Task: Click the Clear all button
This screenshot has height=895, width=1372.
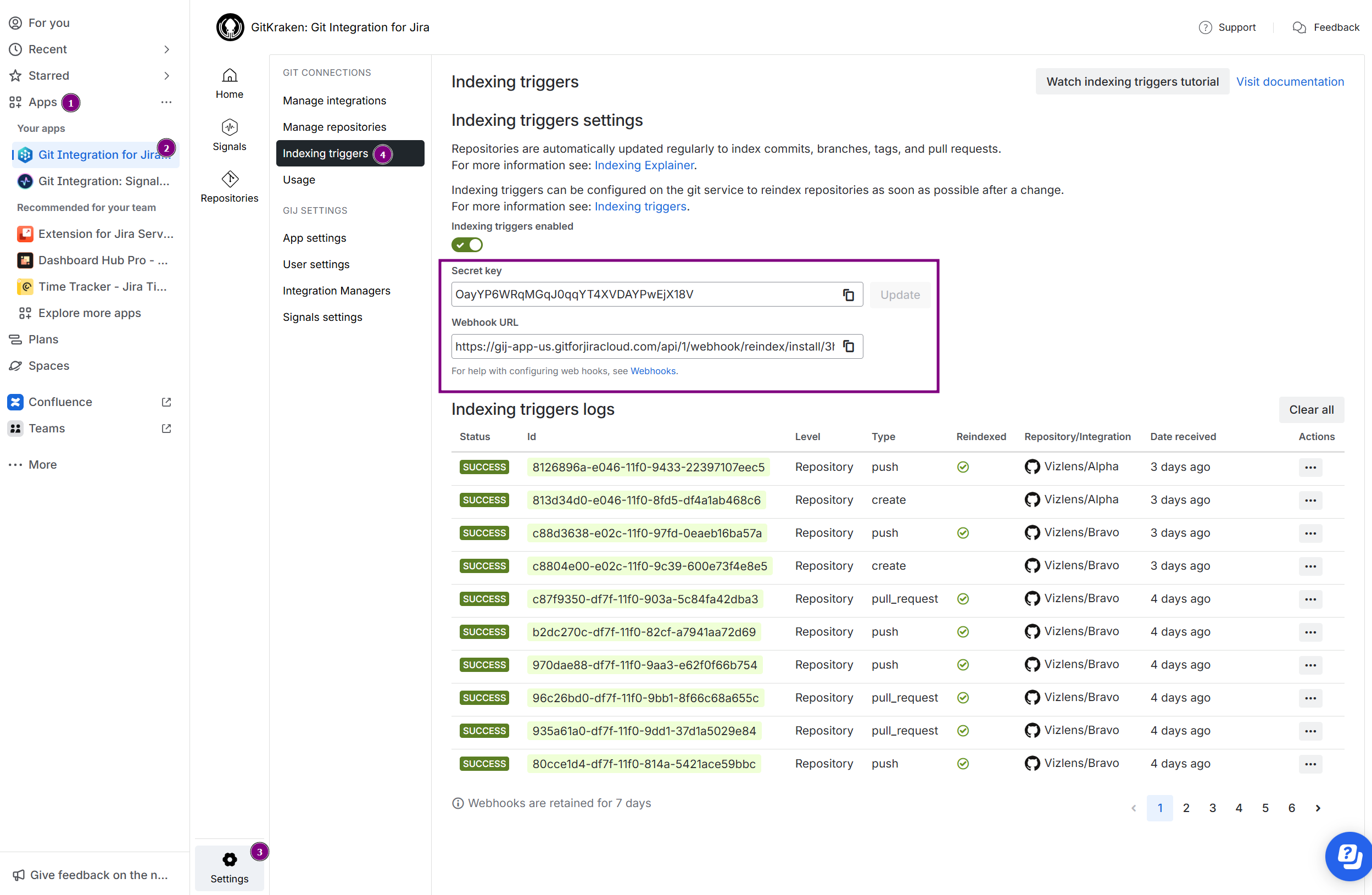Action: click(1311, 409)
